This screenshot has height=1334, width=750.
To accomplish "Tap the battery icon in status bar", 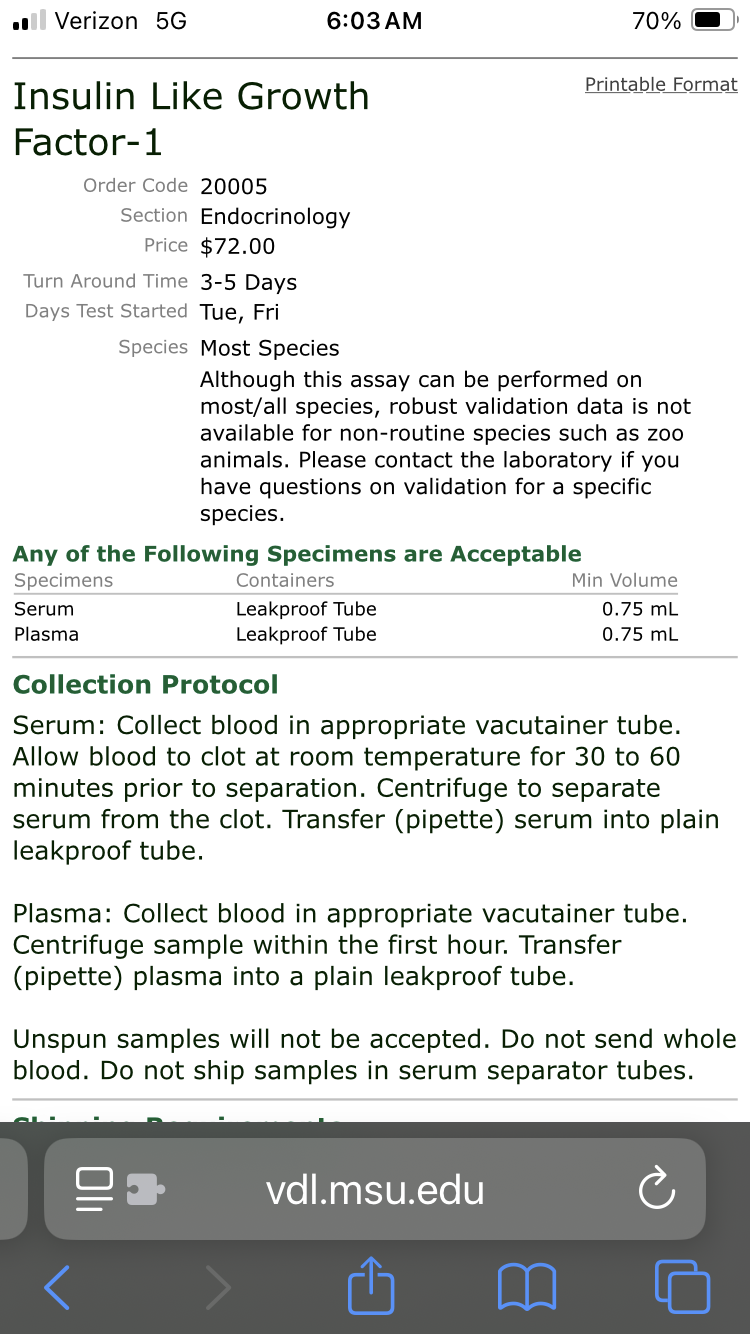I will 714,21.
